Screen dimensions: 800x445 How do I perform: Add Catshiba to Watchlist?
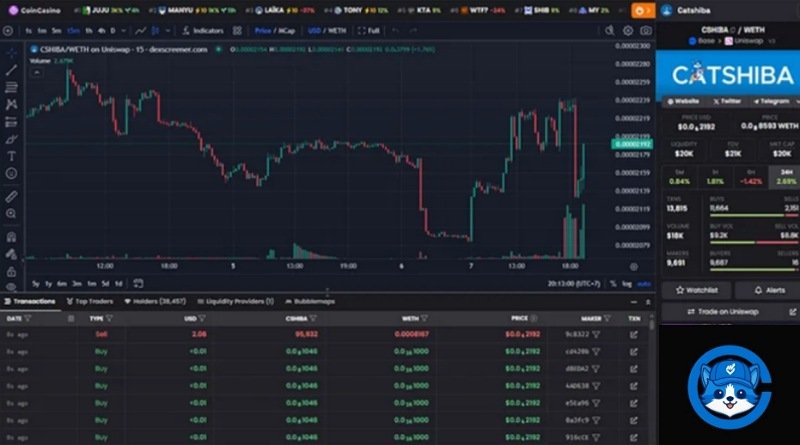coord(696,290)
